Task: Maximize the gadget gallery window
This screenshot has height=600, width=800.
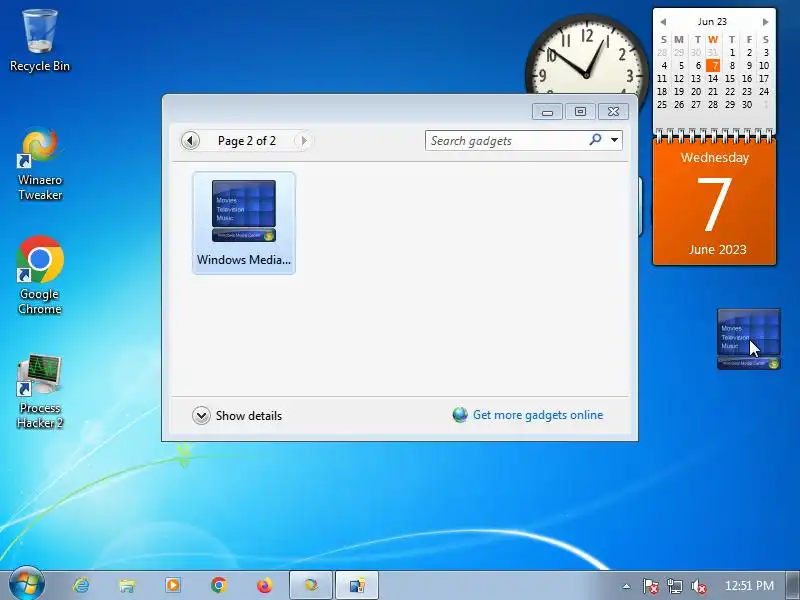Action: (x=580, y=112)
